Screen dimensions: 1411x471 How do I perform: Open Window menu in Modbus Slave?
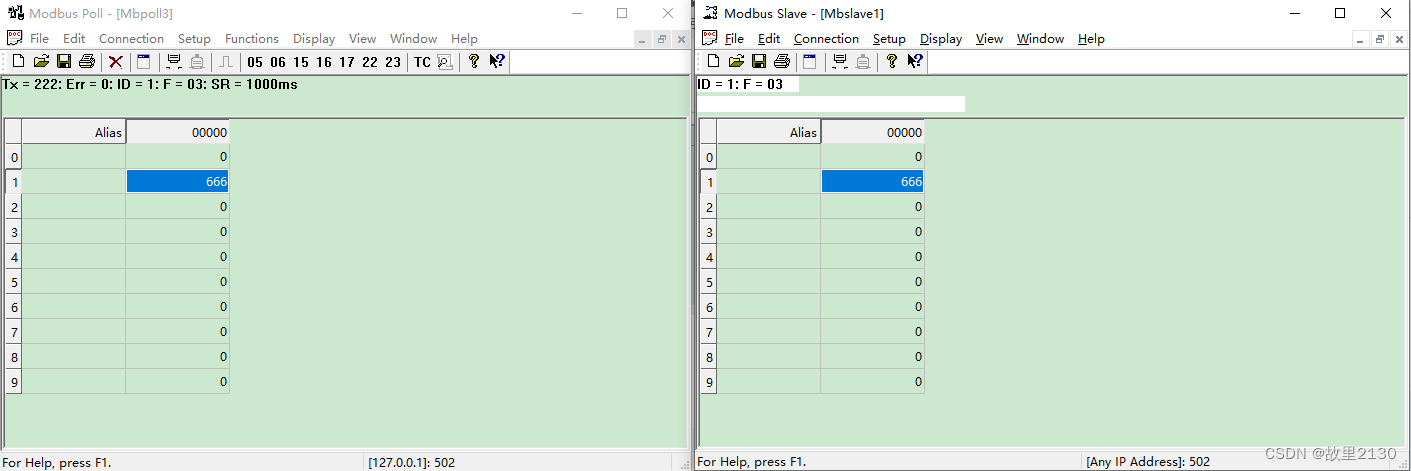[1040, 39]
